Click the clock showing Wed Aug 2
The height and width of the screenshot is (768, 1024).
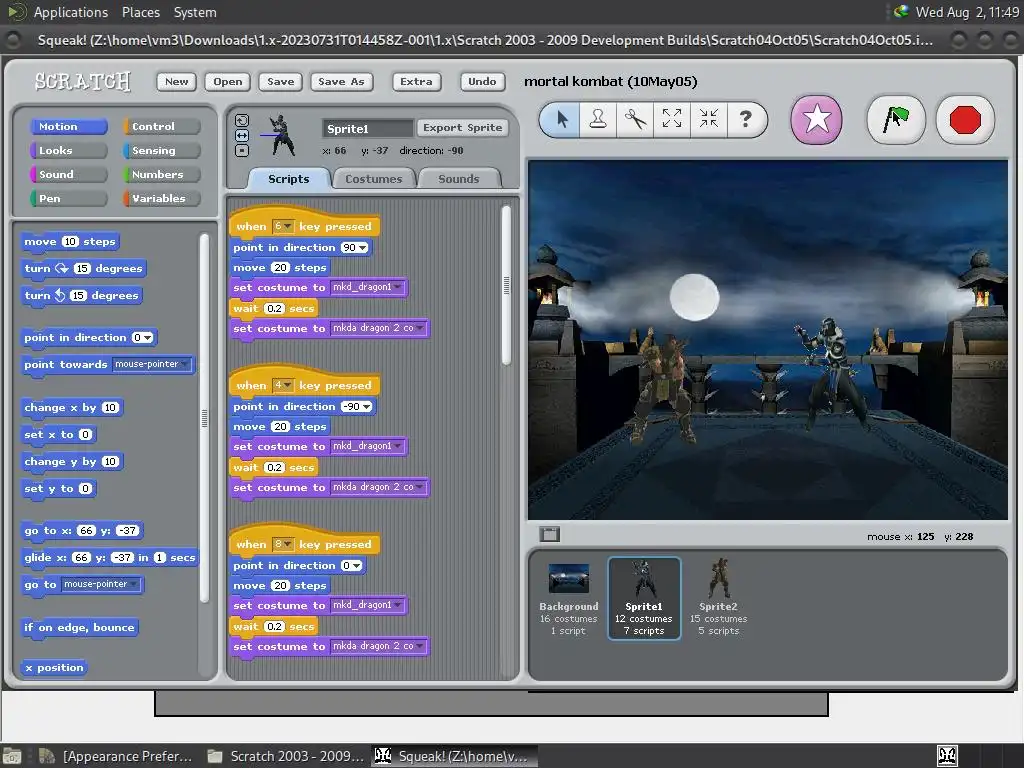tap(967, 12)
